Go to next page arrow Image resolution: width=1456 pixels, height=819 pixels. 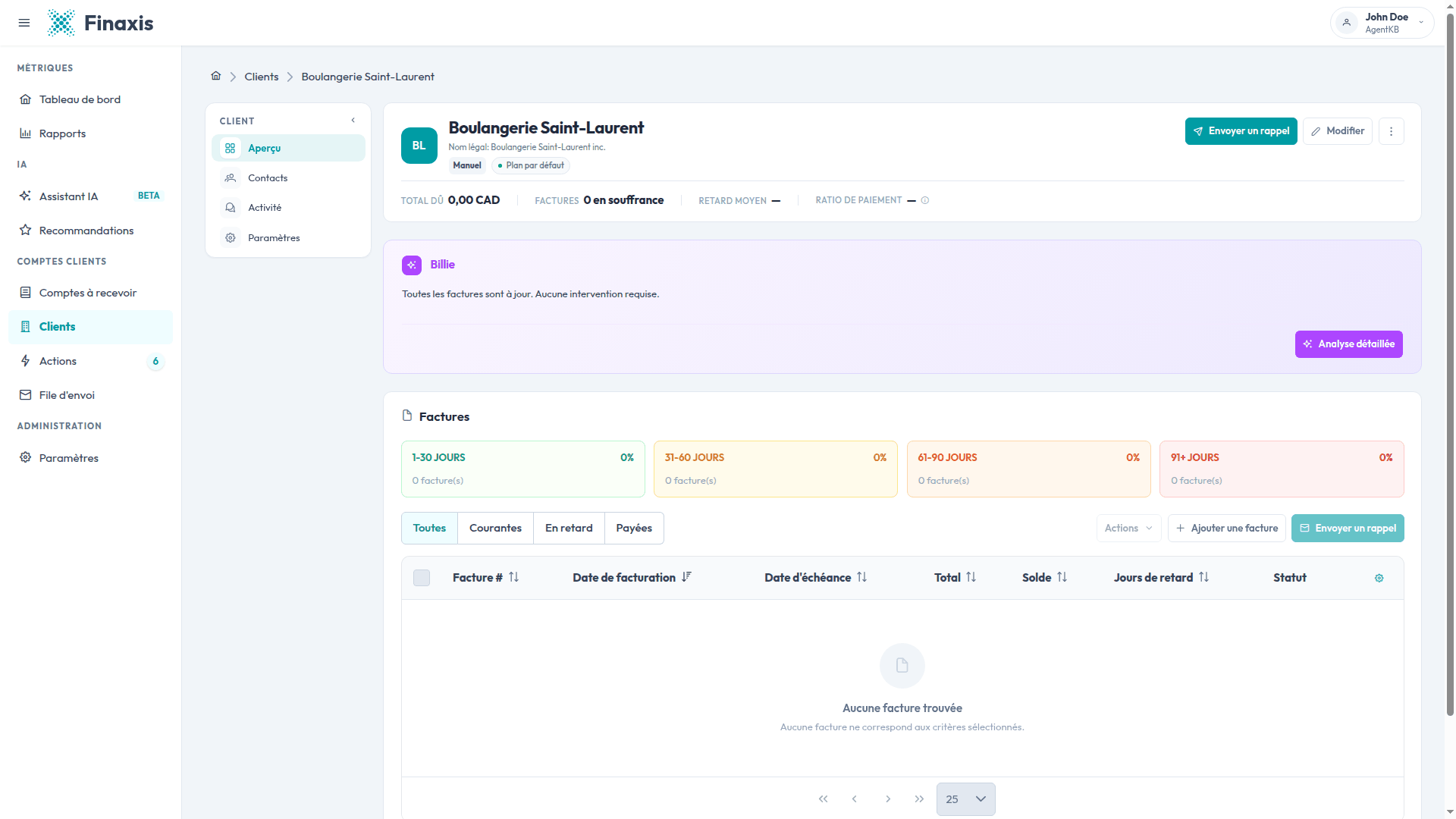888,799
